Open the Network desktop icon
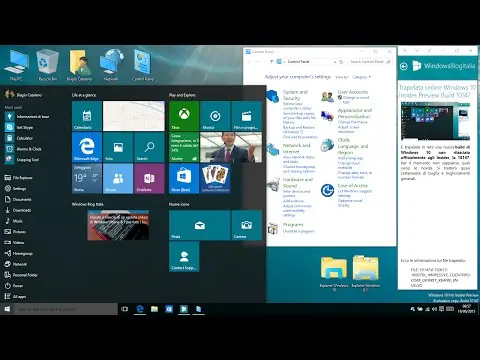The image size is (480, 360). pos(111,66)
